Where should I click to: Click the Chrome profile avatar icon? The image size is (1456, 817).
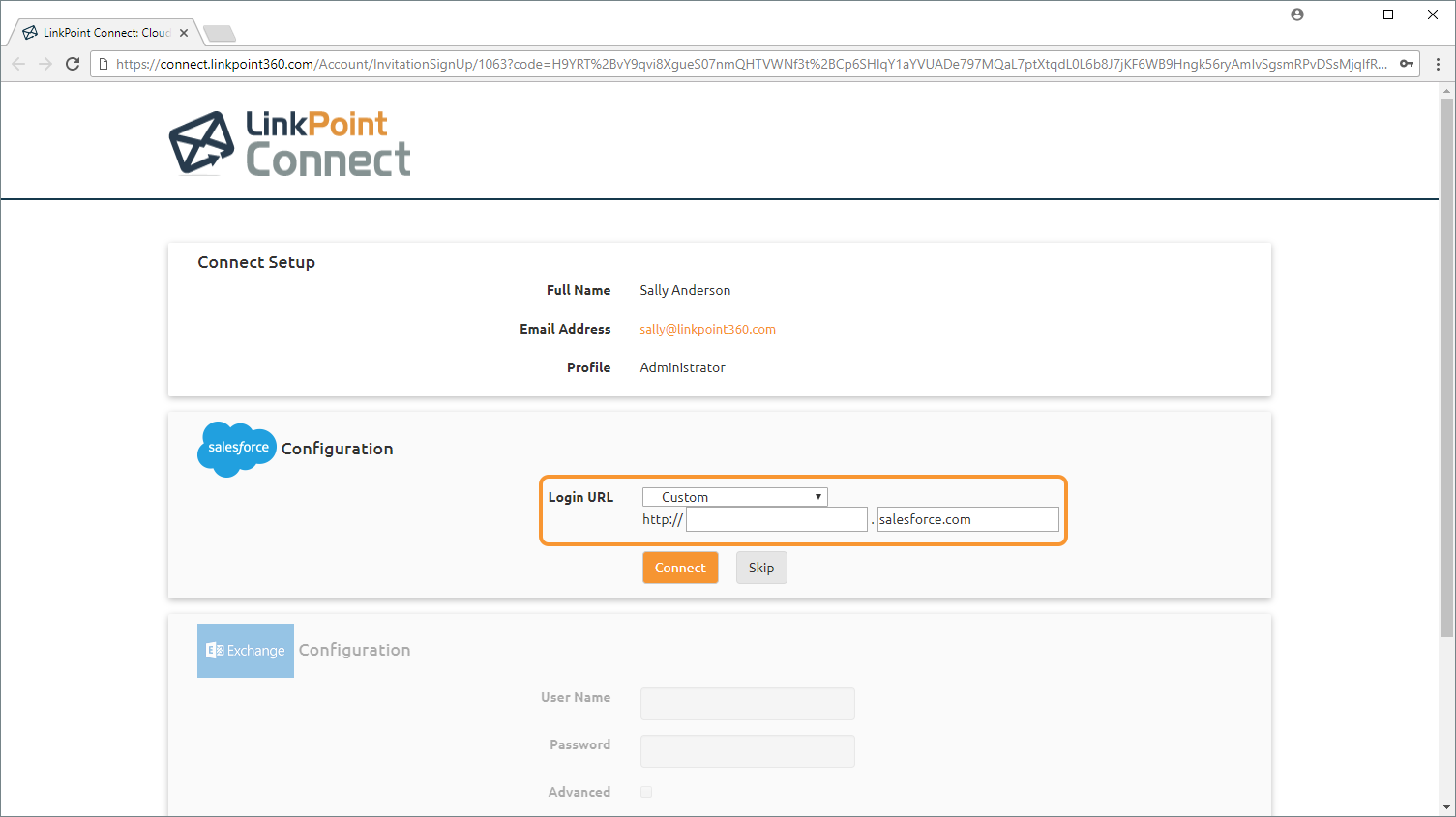coord(1297,15)
